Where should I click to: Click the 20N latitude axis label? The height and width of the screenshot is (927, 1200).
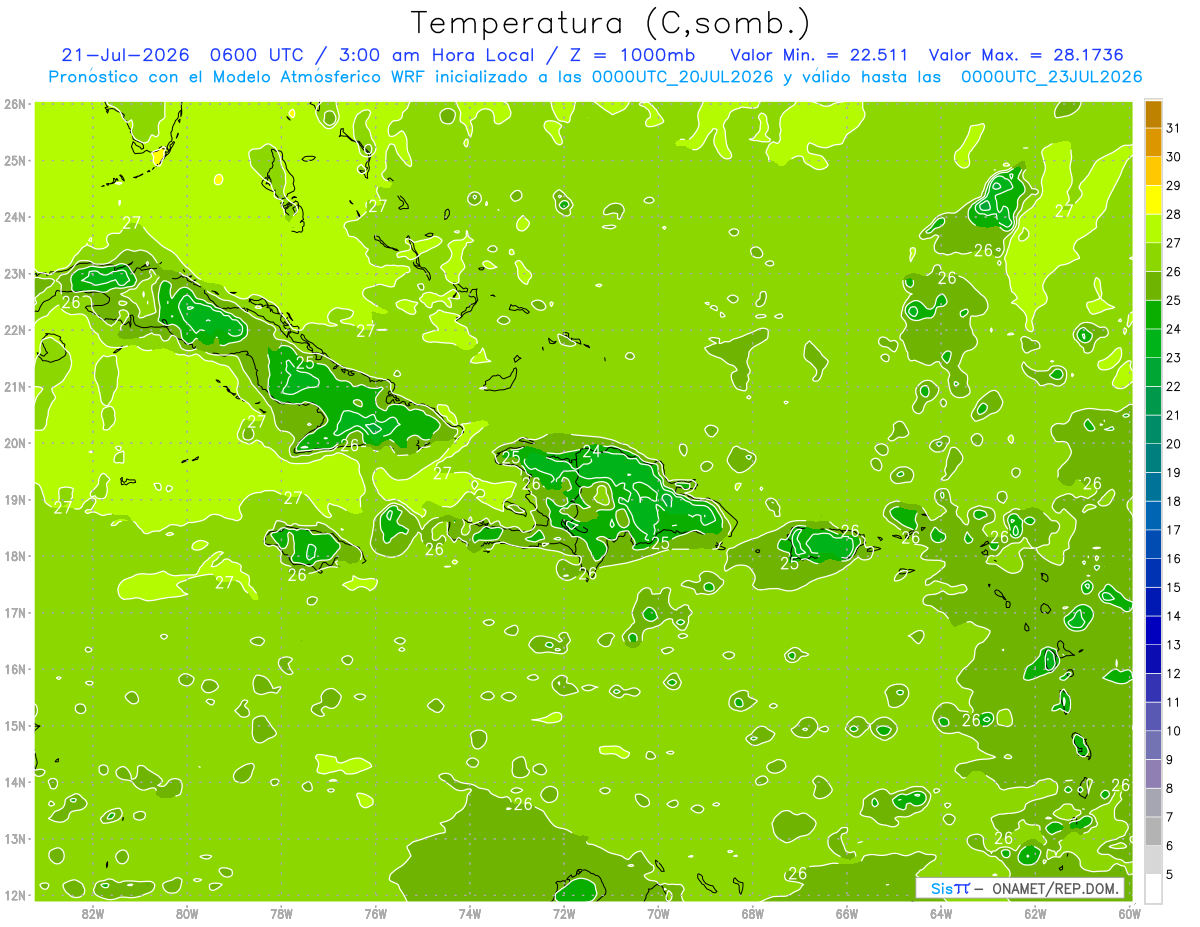[15, 443]
